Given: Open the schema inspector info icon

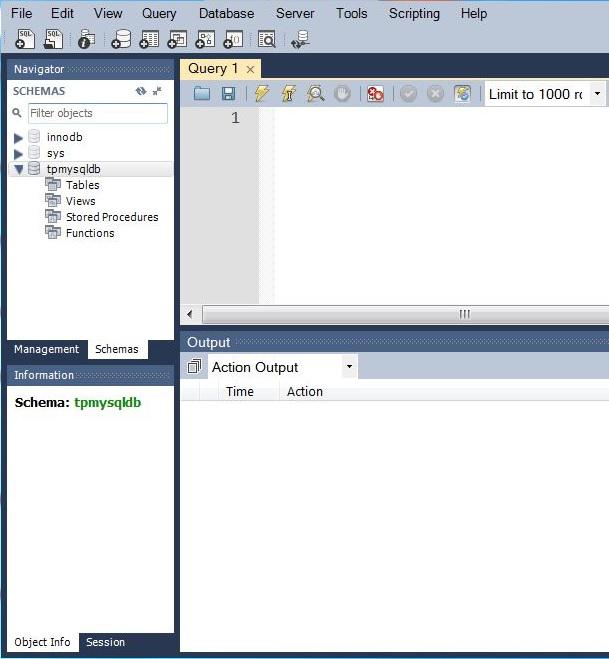Looking at the screenshot, I should point(86,39).
